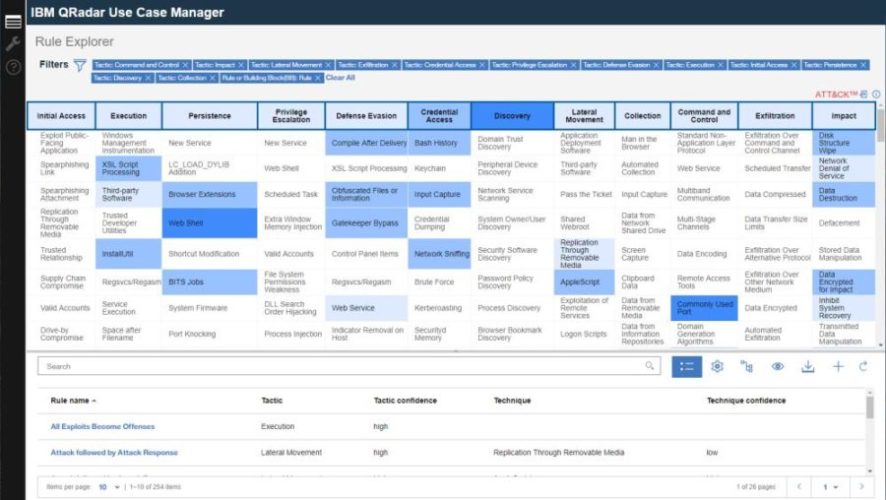Click the AppleScript technique cell
886x500 pixels.
(584, 282)
